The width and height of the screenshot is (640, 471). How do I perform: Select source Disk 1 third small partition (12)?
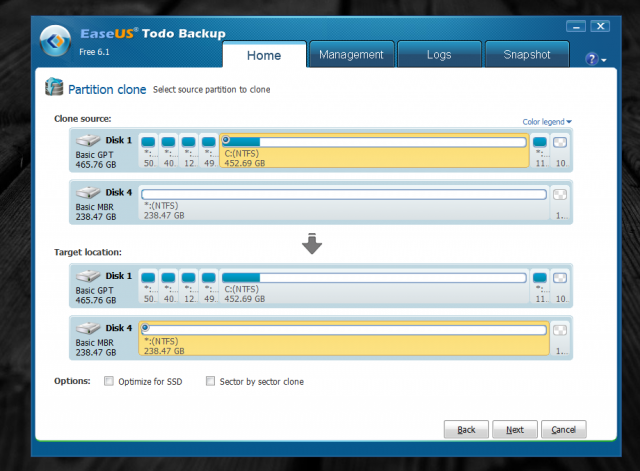tap(188, 151)
